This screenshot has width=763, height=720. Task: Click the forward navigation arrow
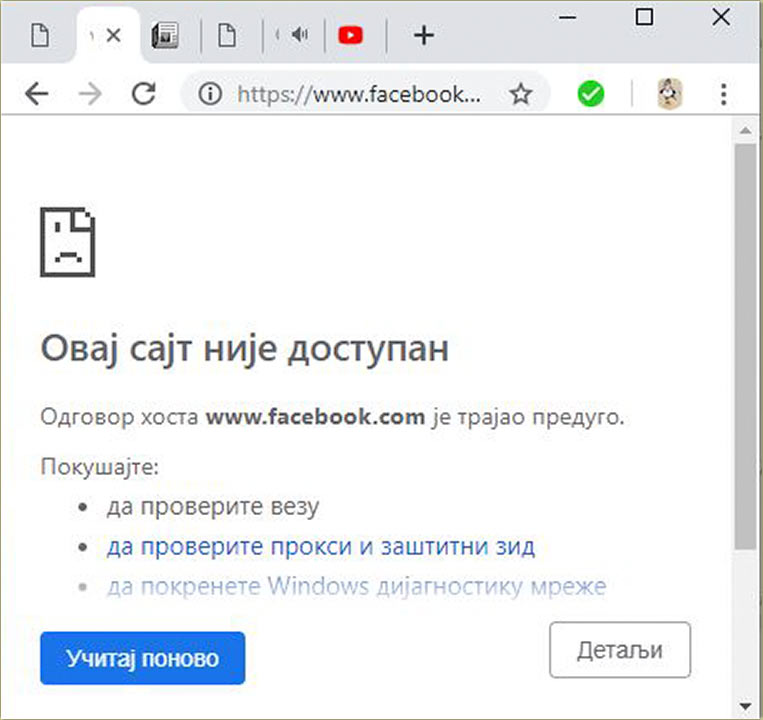[90, 94]
